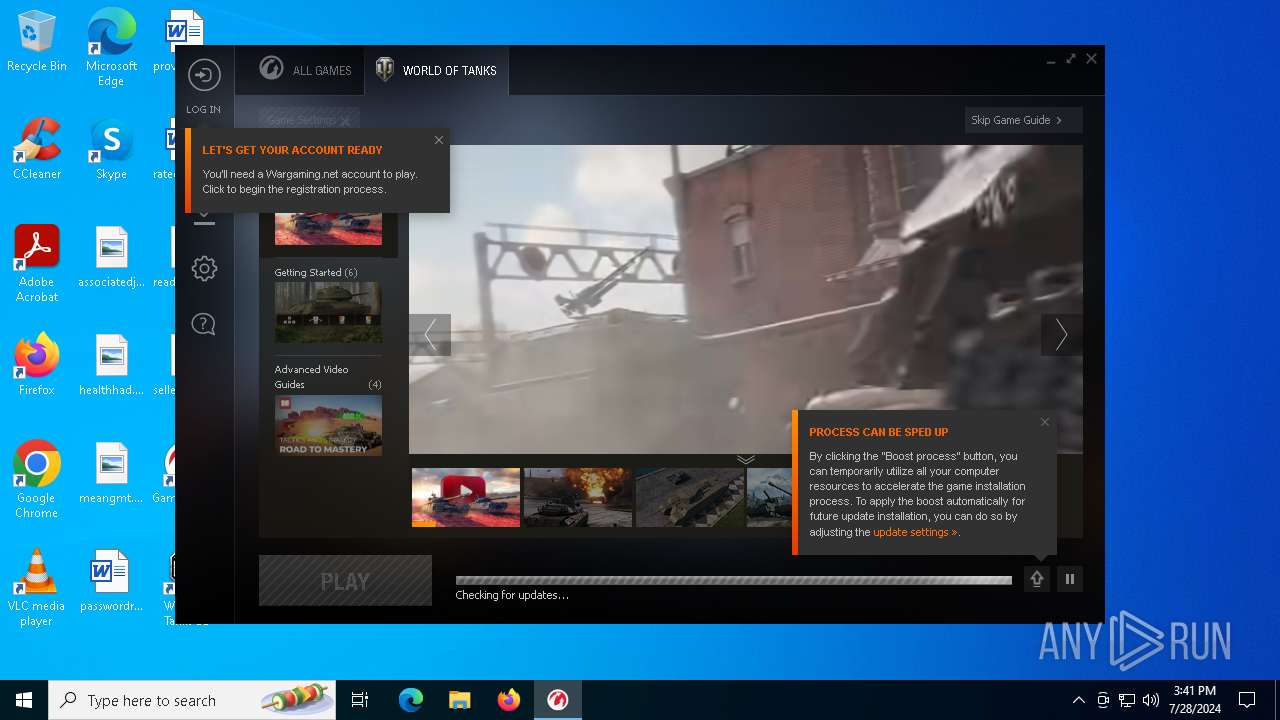Close the process speed up tooltip
The height and width of the screenshot is (720, 1280).
click(x=1045, y=422)
